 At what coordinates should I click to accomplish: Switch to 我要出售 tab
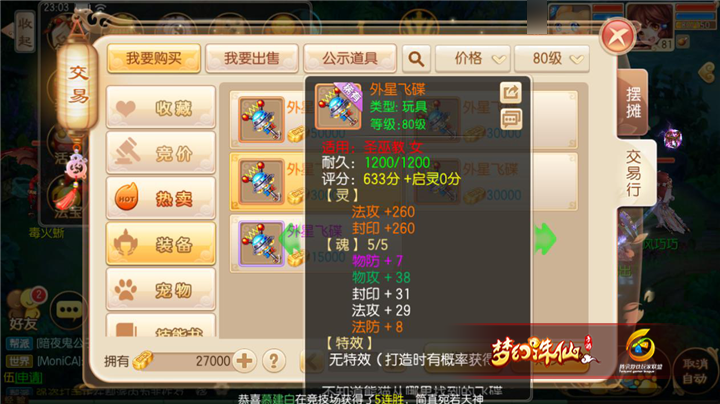tap(252, 58)
